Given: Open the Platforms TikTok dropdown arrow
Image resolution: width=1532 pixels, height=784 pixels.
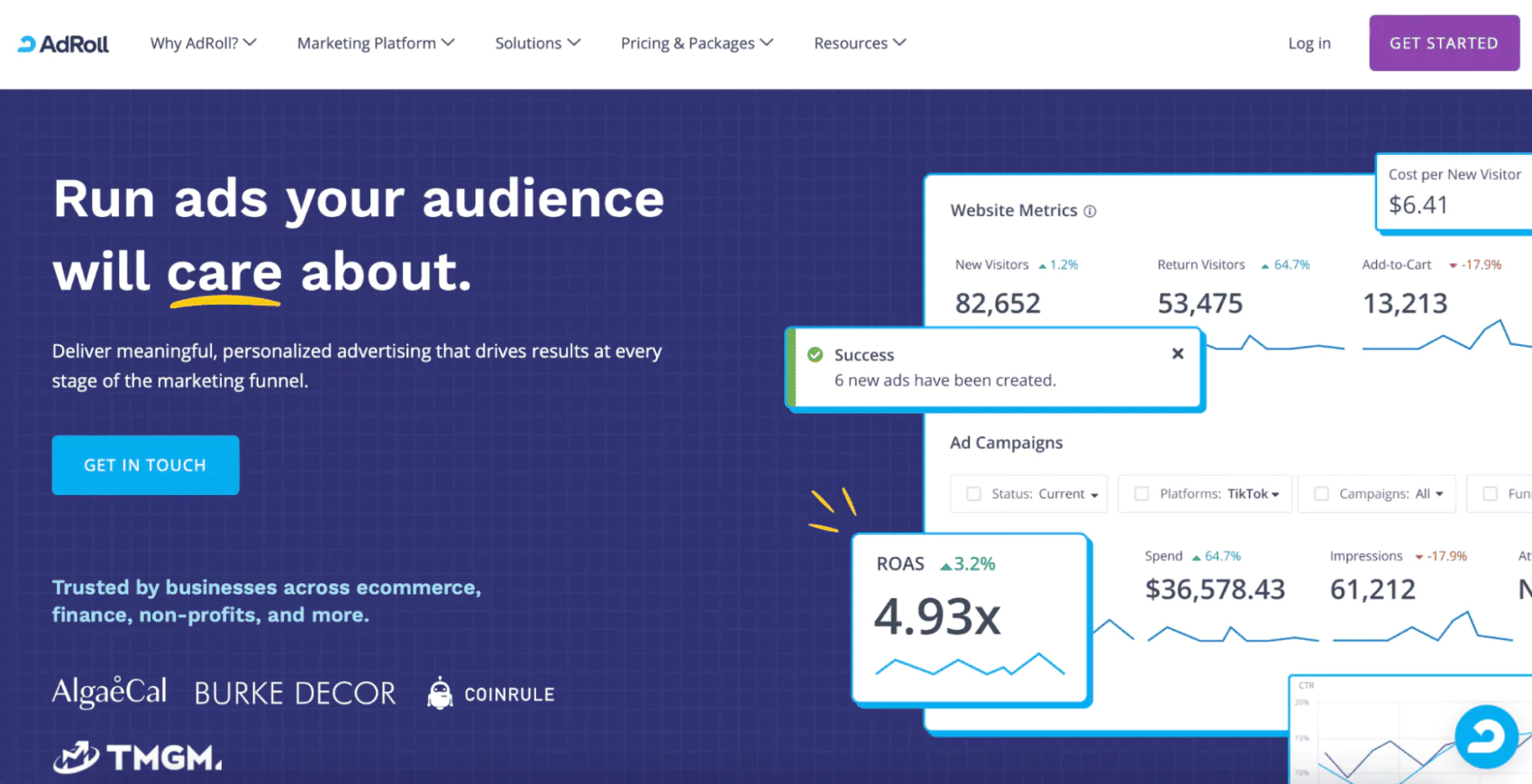Looking at the screenshot, I should 1275,495.
